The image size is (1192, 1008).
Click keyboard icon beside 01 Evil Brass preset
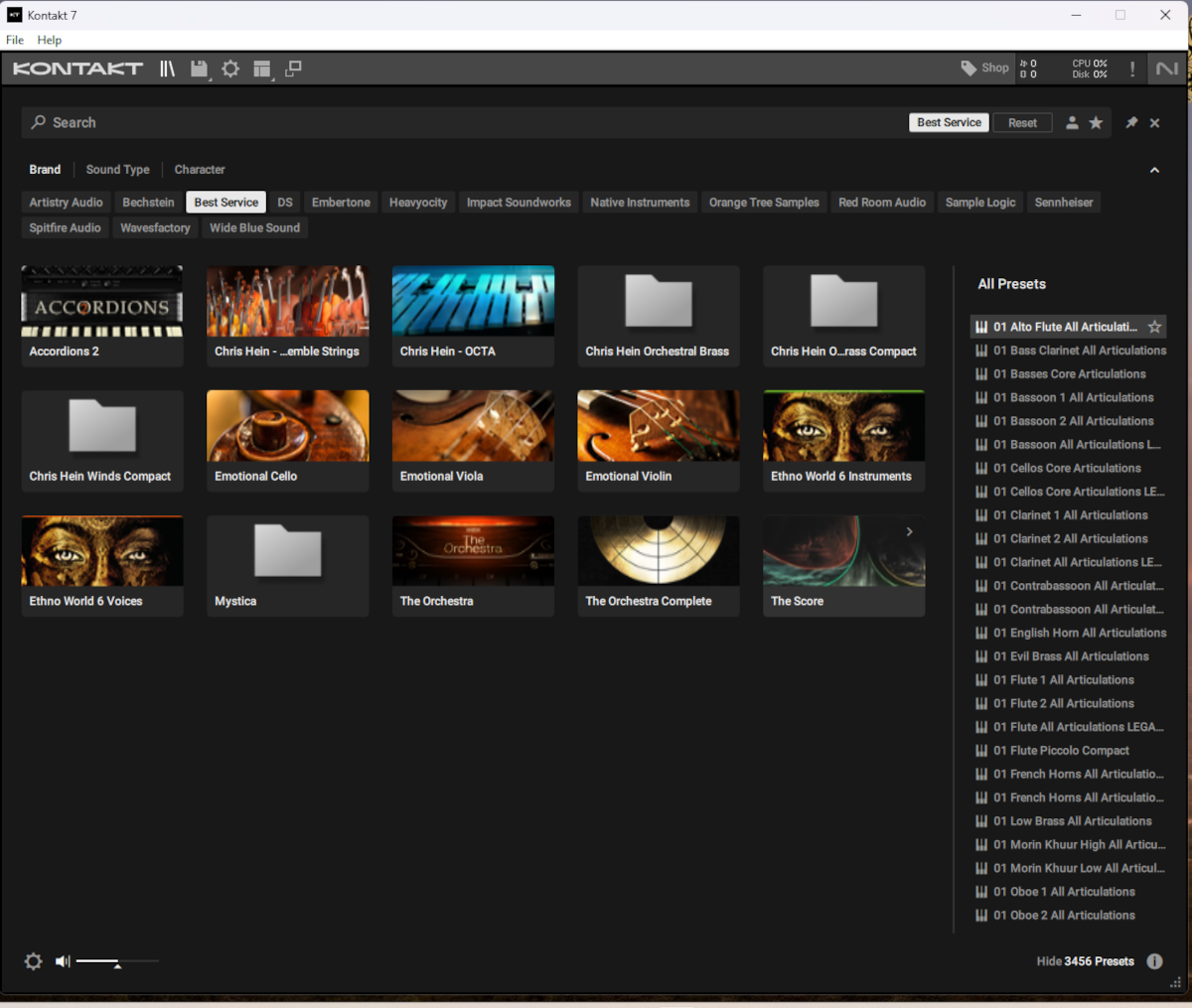(981, 656)
